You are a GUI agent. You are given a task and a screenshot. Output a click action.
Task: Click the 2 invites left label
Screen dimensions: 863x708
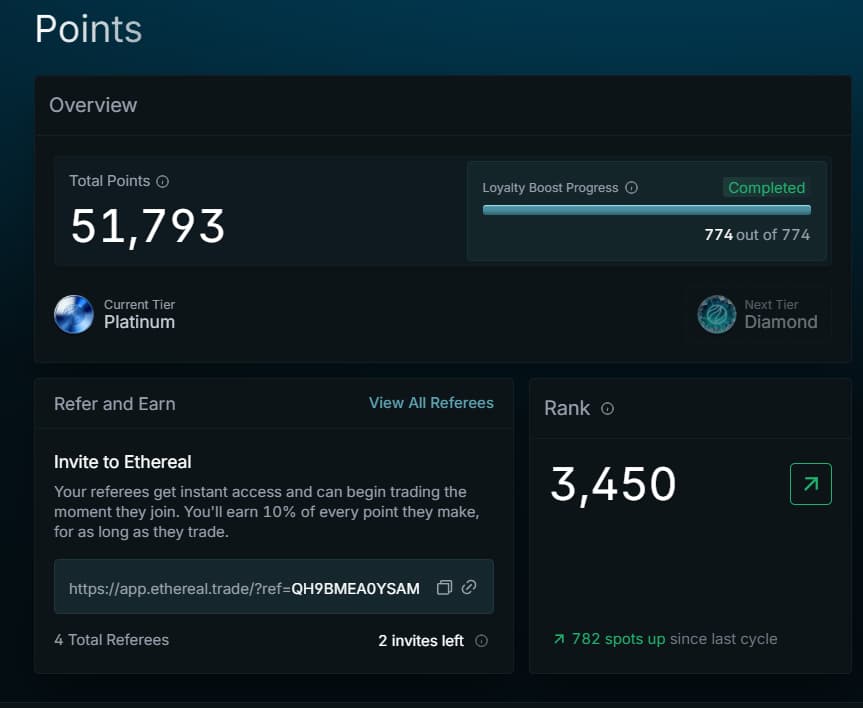[420, 641]
